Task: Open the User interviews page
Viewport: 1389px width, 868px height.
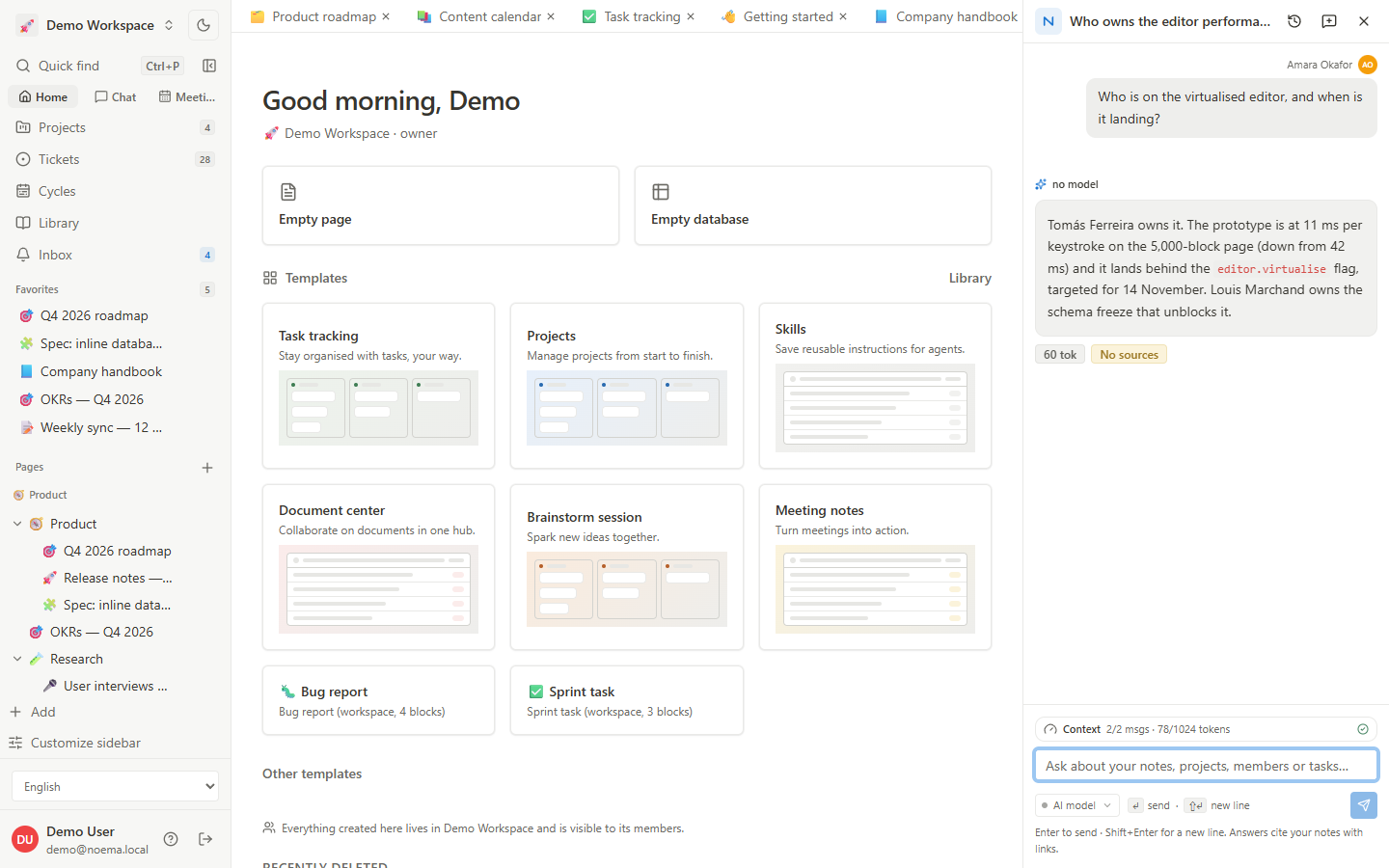Action: (x=116, y=686)
